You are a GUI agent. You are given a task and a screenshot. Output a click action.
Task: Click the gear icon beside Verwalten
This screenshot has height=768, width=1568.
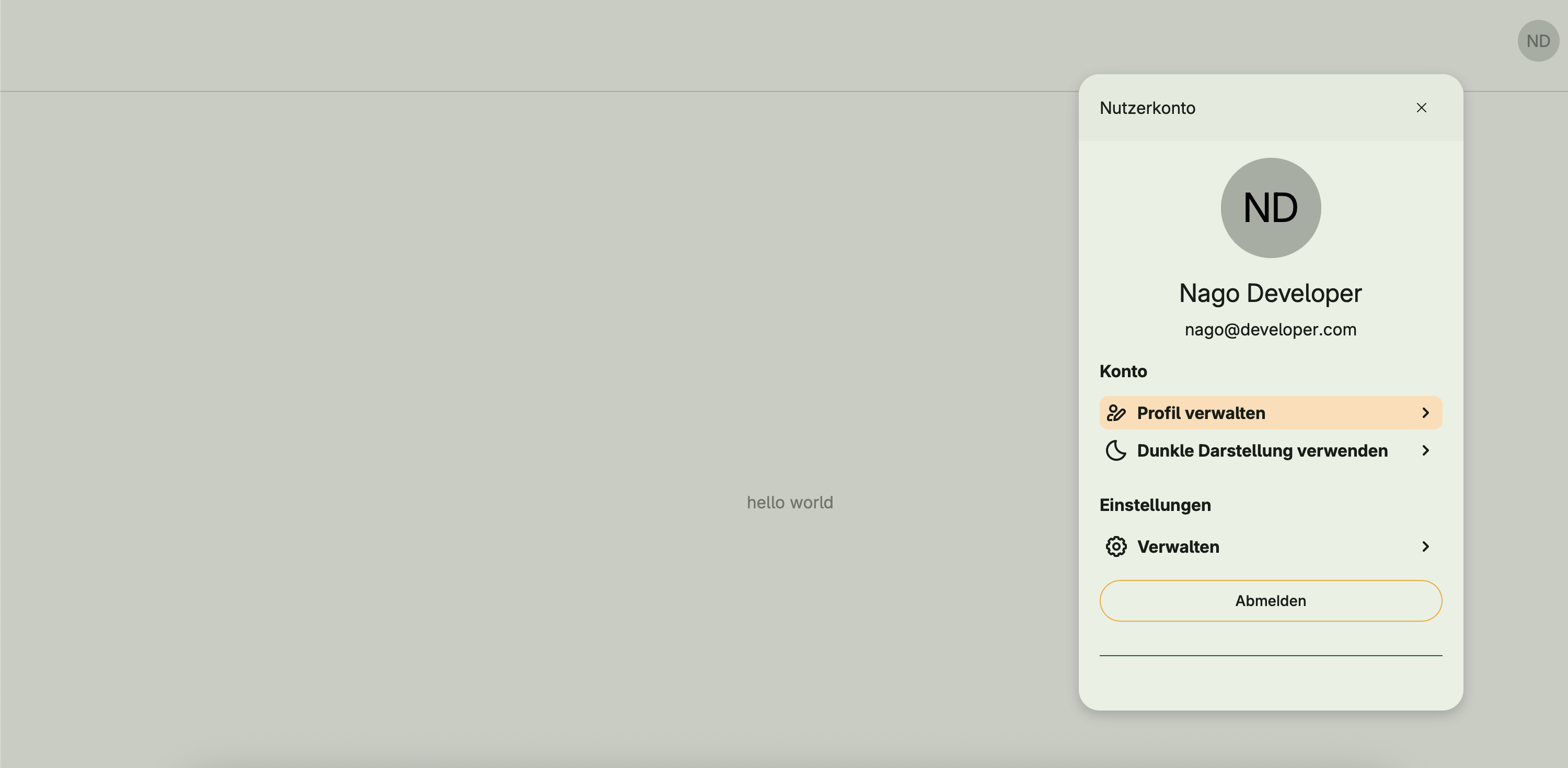coord(1116,546)
